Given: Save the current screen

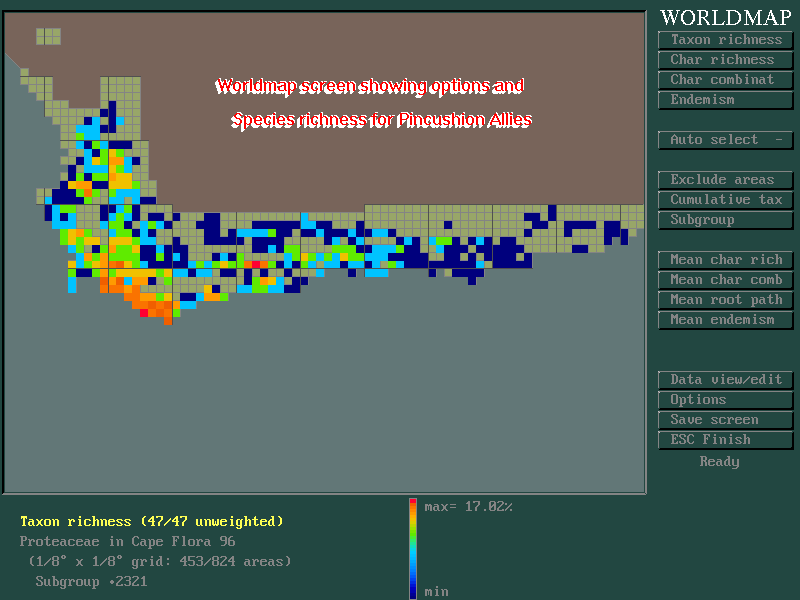Looking at the screenshot, I should [725, 419].
